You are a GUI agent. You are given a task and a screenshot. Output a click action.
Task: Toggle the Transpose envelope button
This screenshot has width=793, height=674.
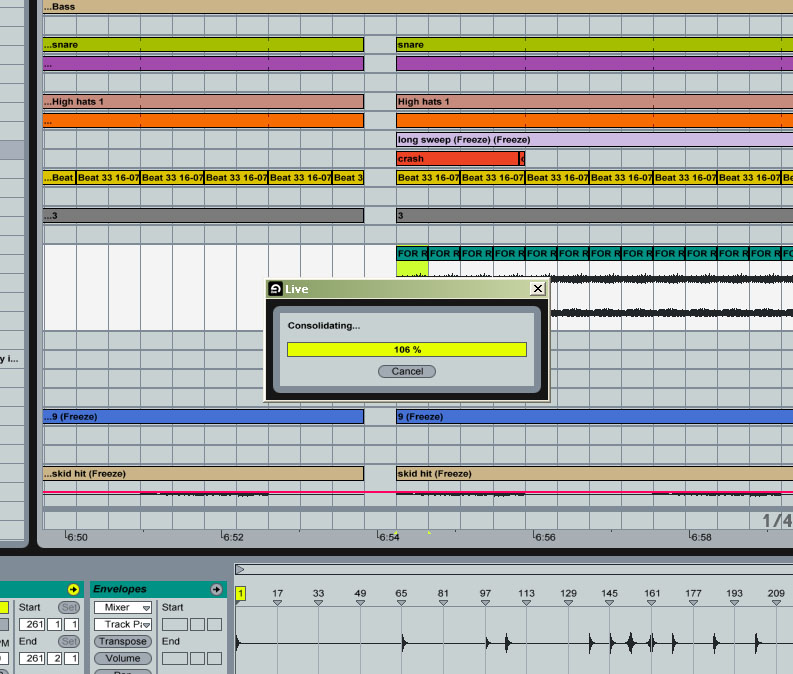pos(123,641)
